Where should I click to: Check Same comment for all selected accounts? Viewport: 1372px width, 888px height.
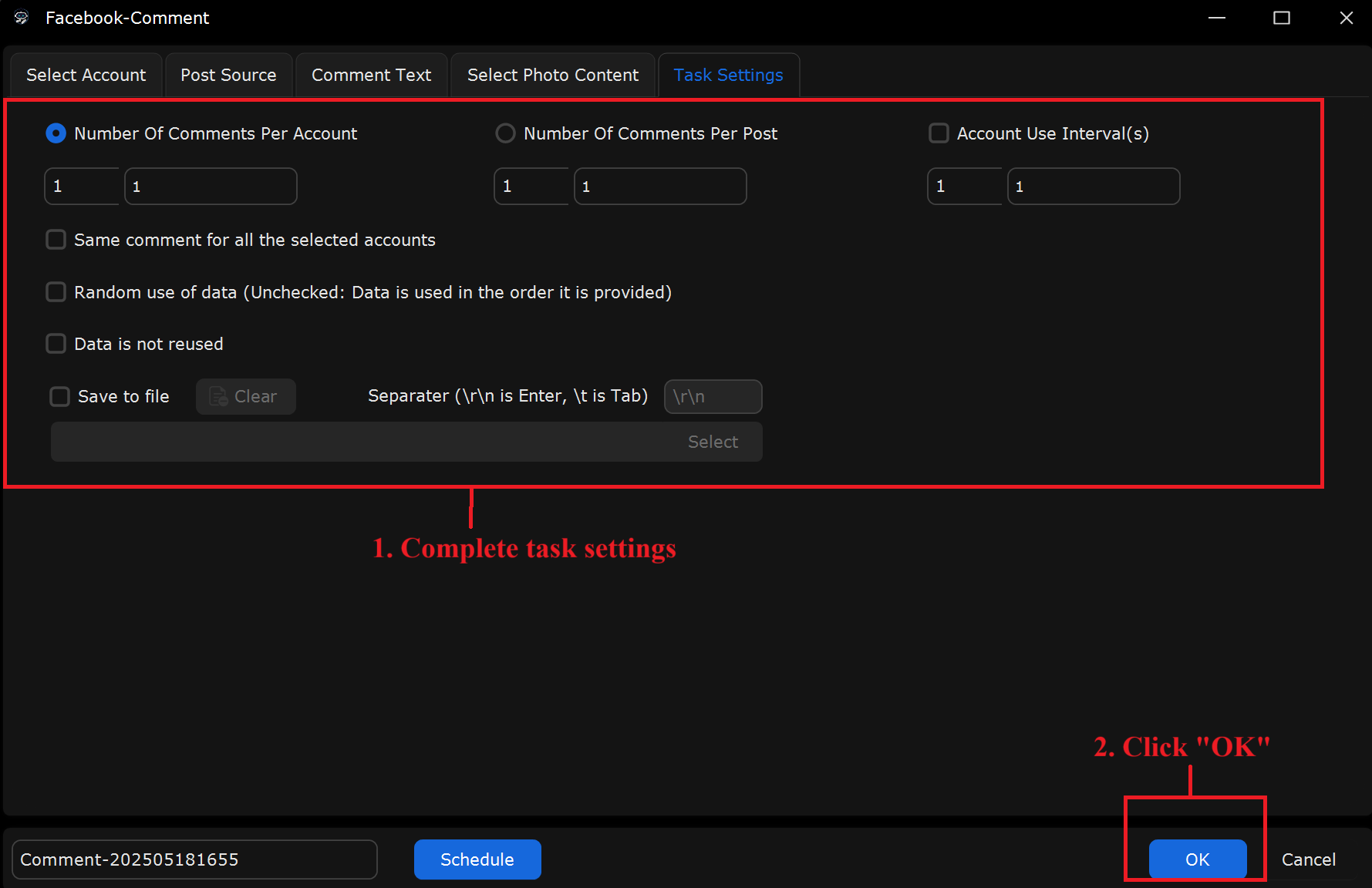pyautogui.click(x=56, y=240)
